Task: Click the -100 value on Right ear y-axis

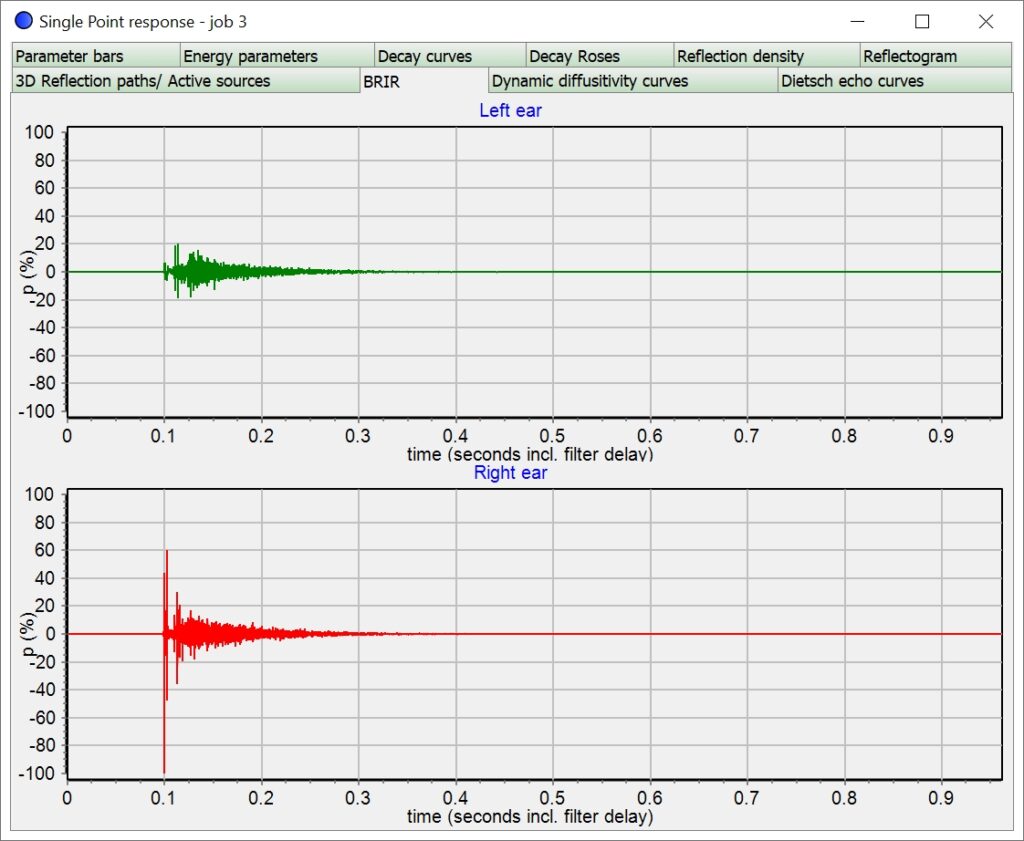Action: pyautogui.click(x=36, y=773)
